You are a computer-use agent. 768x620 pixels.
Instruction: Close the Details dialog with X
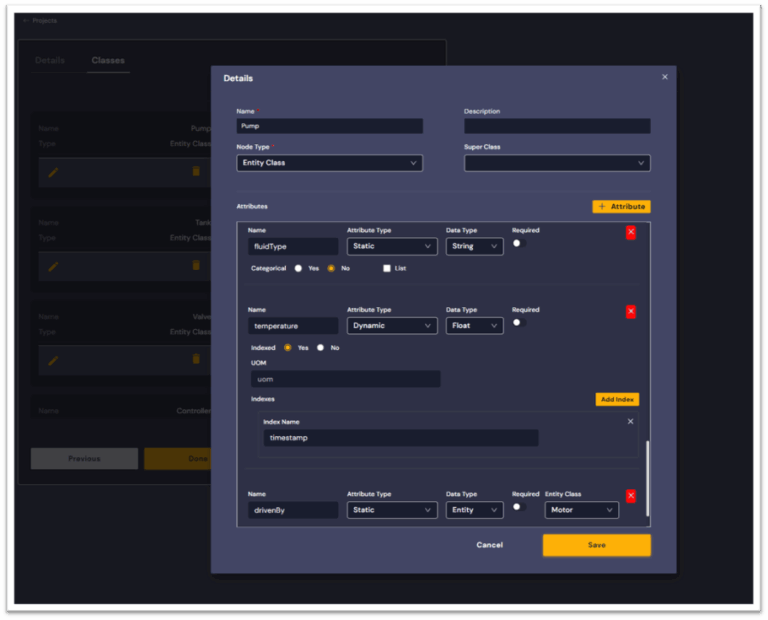click(665, 77)
